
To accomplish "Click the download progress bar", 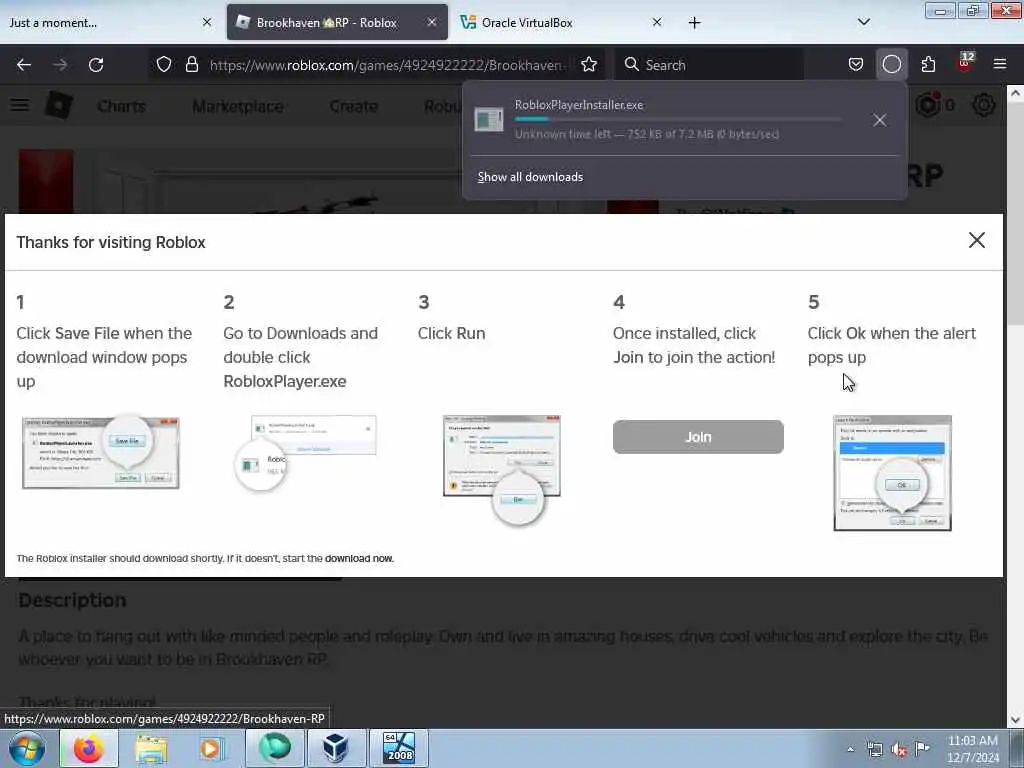I will coord(678,119).
